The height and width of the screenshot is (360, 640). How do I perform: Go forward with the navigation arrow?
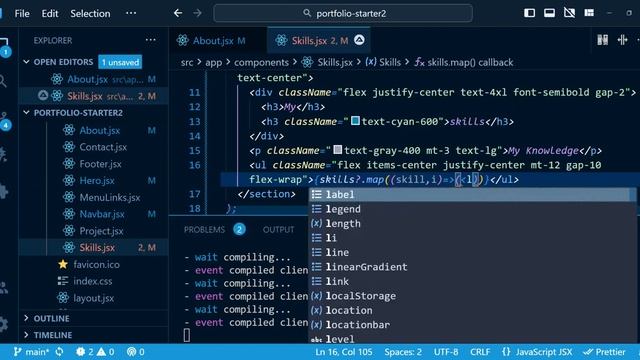pos(198,13)
